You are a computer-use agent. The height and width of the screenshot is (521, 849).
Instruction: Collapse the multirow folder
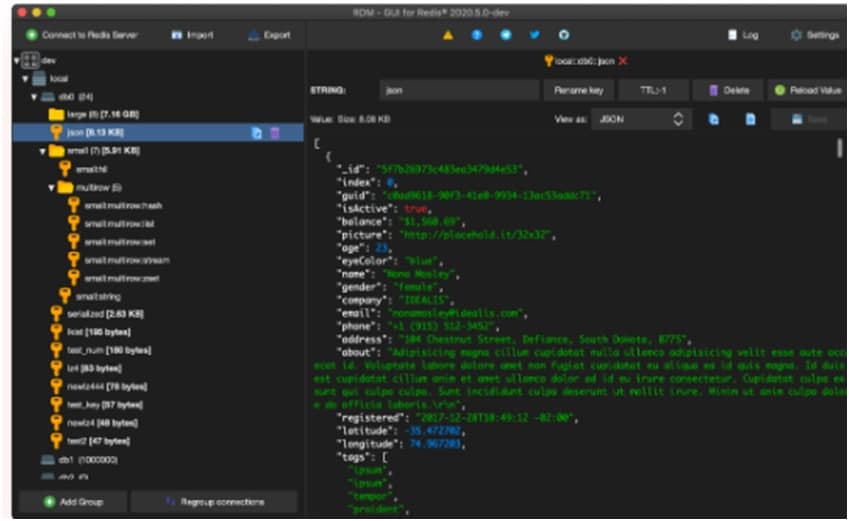click(x=52, y=187)
